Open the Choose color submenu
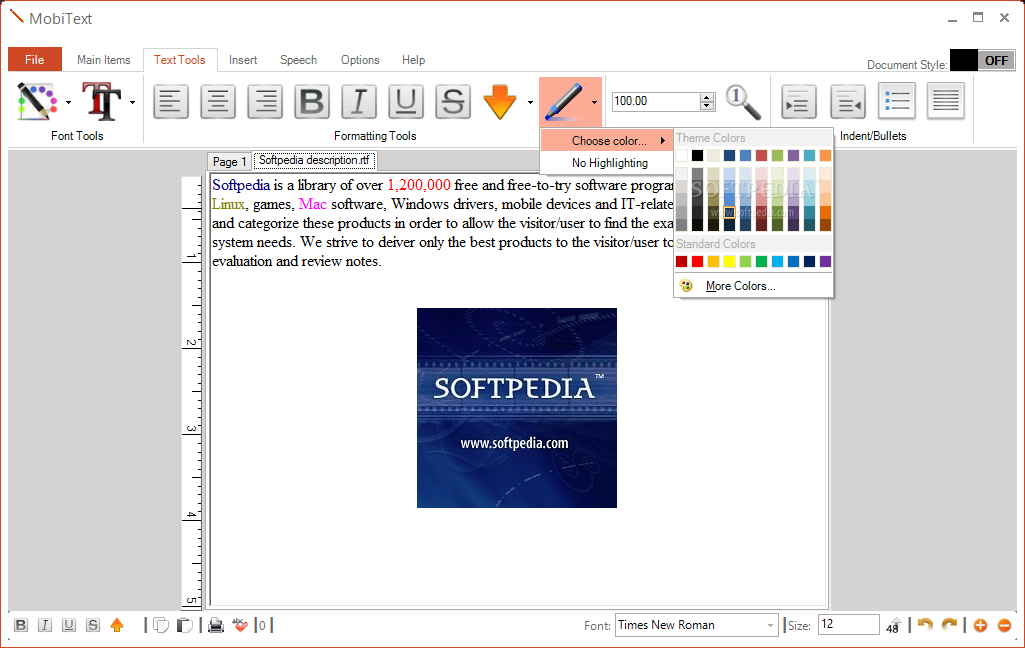1025x648 pixels. click(607, 141)
